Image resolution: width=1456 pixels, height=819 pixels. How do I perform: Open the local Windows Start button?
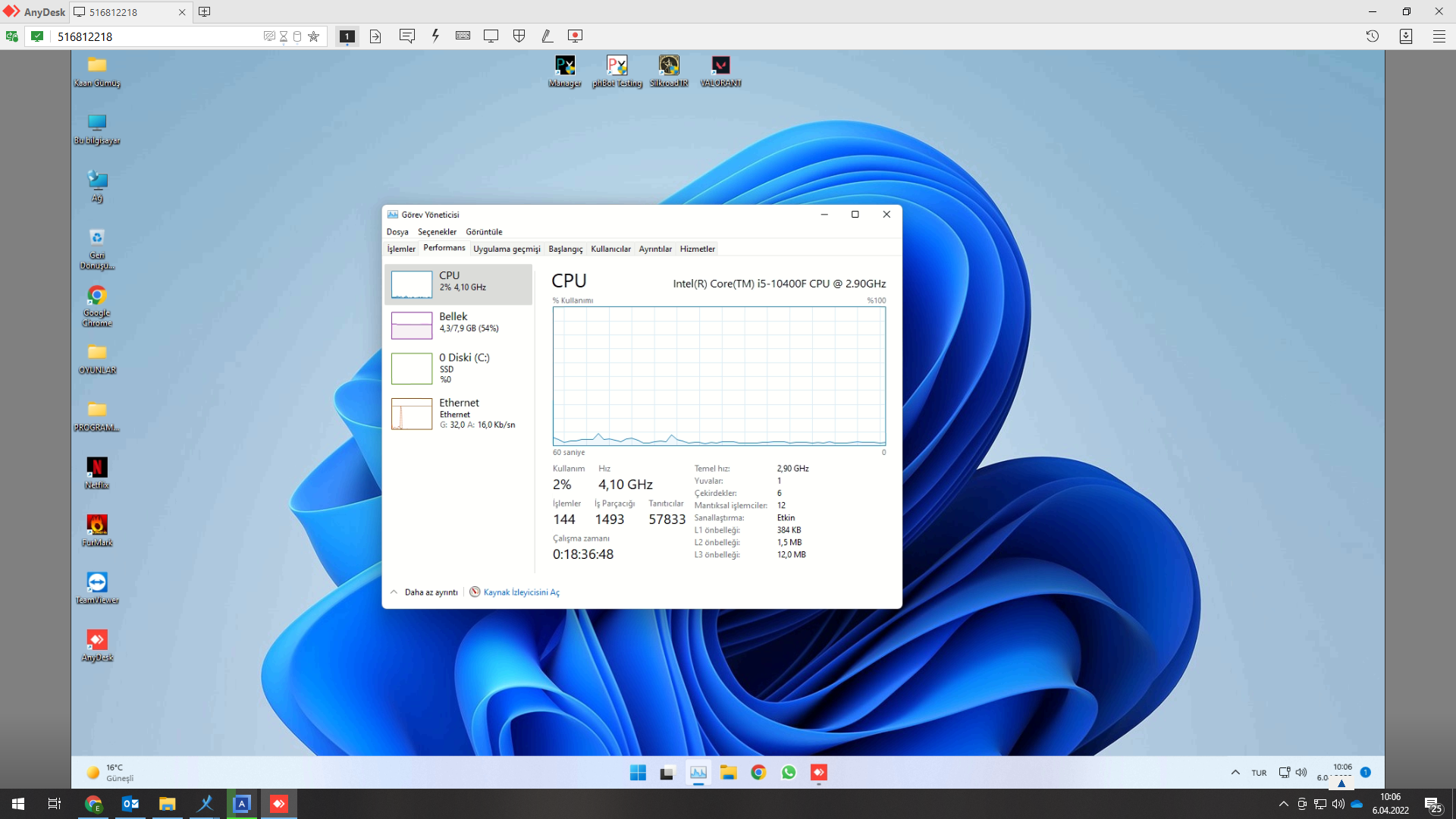pos(18,804)
